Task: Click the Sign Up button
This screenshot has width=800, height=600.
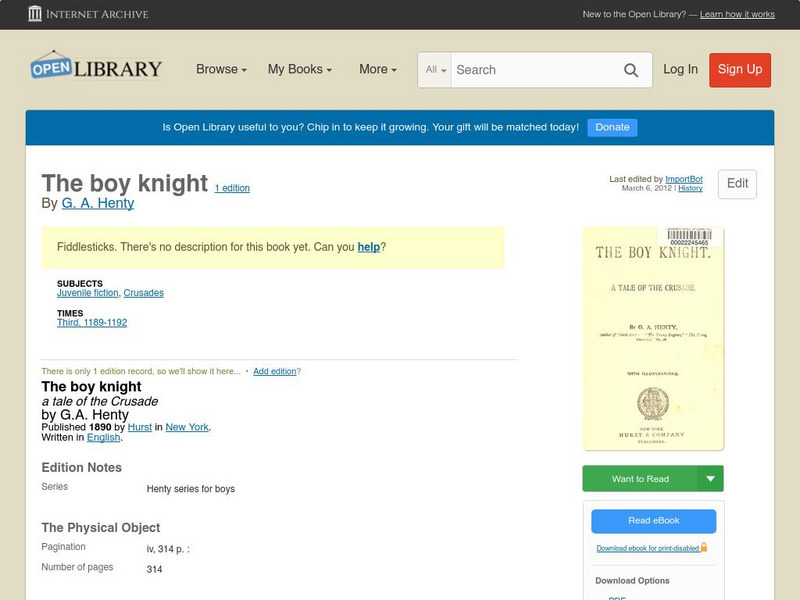Action: tap(739, 70)
